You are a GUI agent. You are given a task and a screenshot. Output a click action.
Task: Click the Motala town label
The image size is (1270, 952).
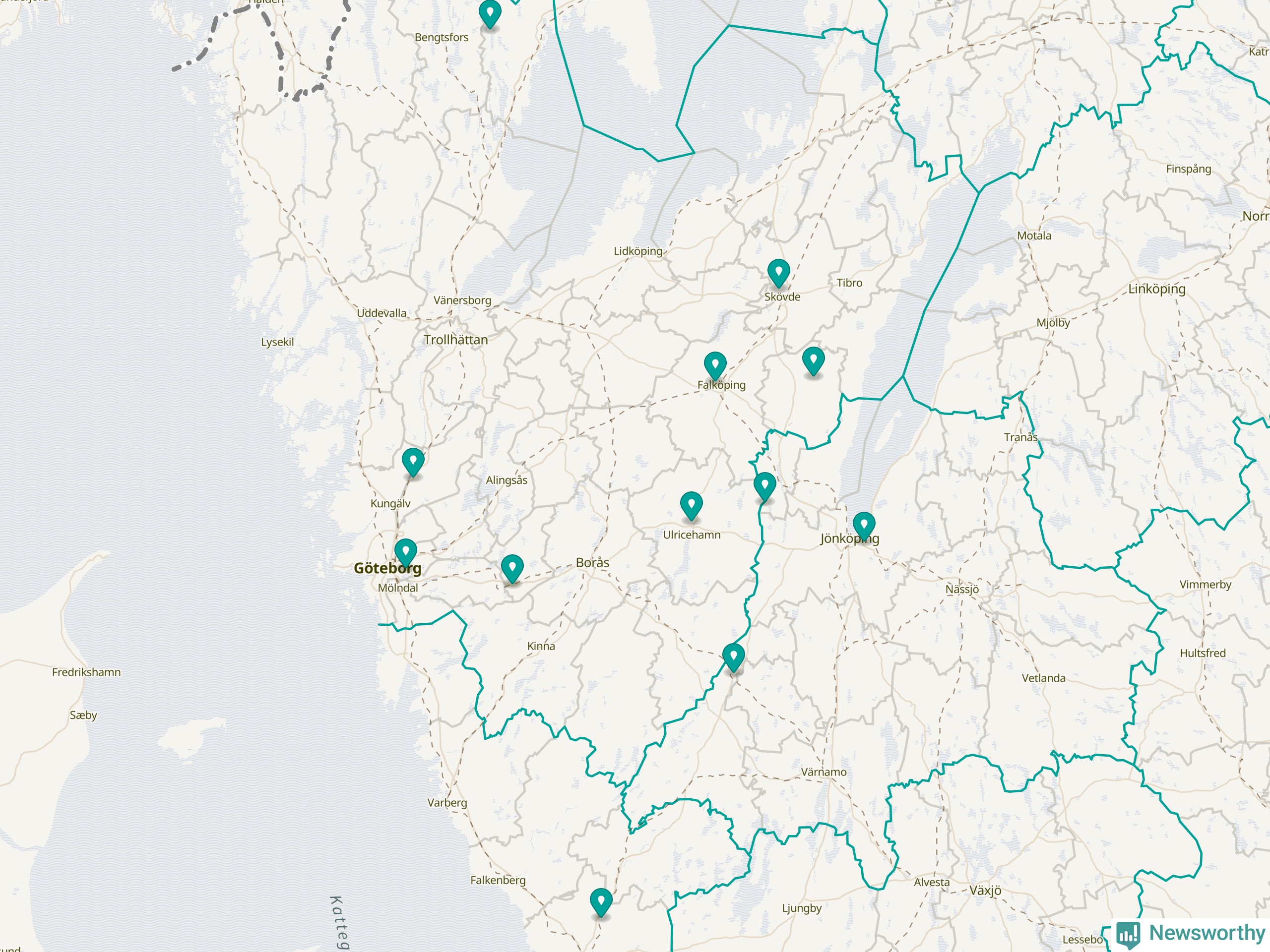1034,236
